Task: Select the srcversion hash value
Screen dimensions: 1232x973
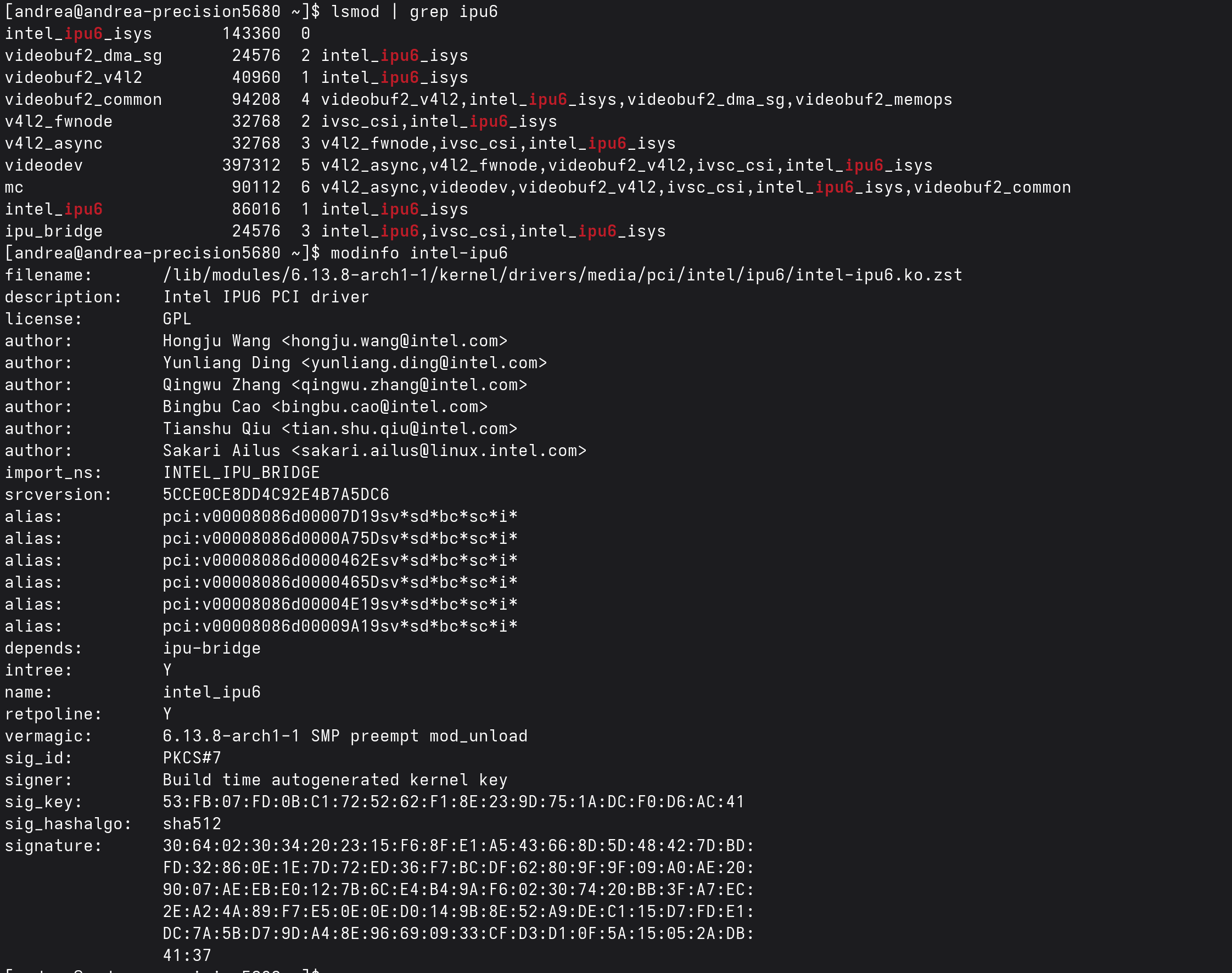Action: [x=276, y=494]
